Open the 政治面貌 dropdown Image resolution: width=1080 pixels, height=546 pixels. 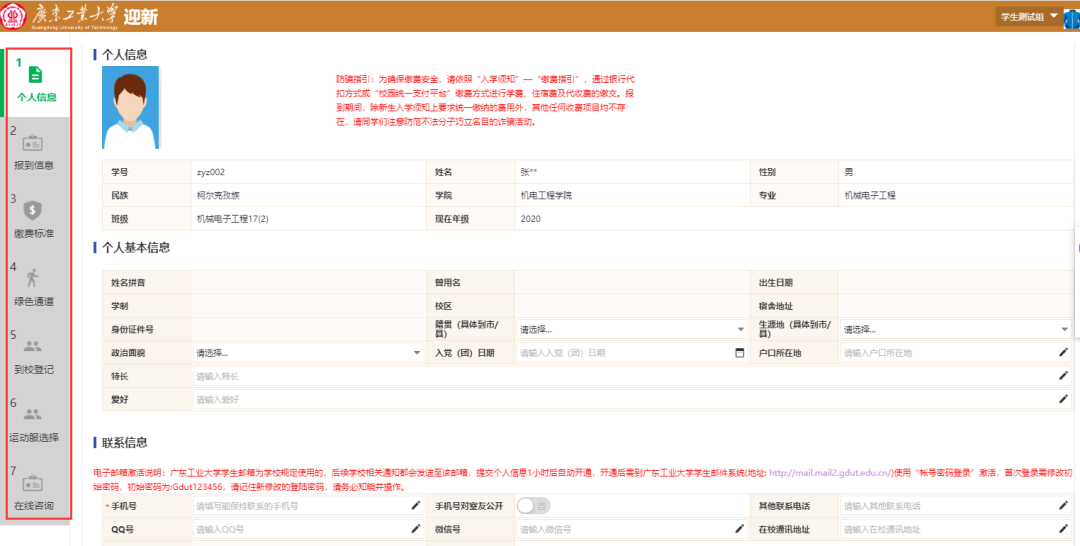click(309, 353)
